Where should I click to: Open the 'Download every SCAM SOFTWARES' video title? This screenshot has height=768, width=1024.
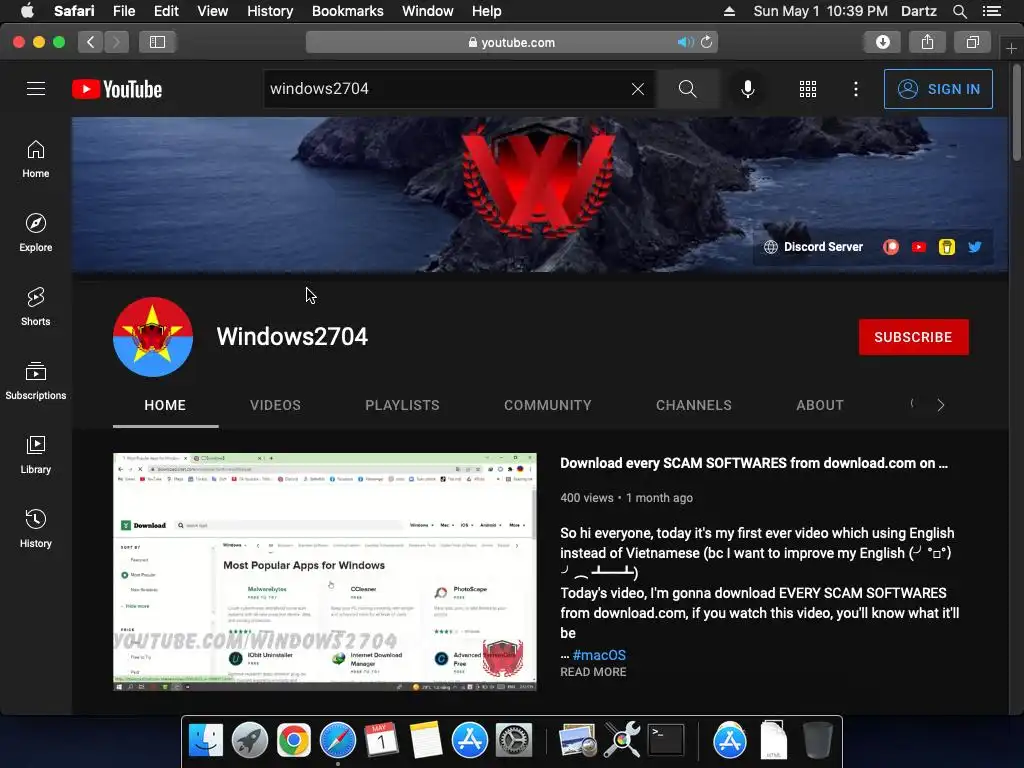(x=754, y=464)
